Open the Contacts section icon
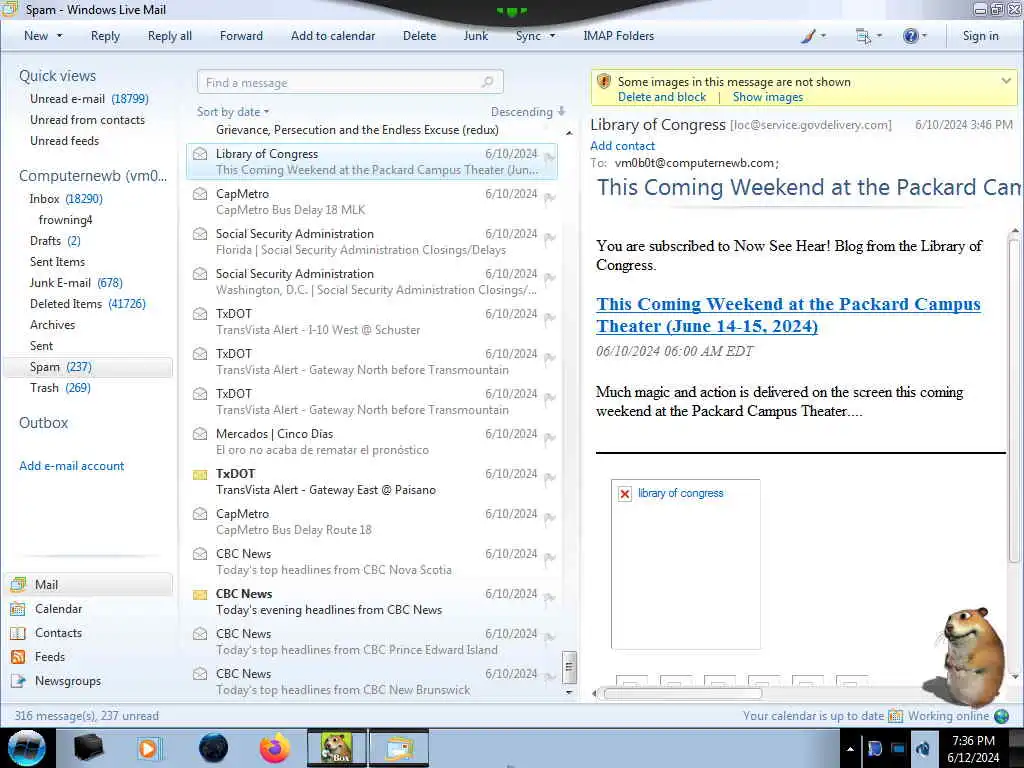The height and width of the screenshot is (768, 1024). [x=18, y=633]
